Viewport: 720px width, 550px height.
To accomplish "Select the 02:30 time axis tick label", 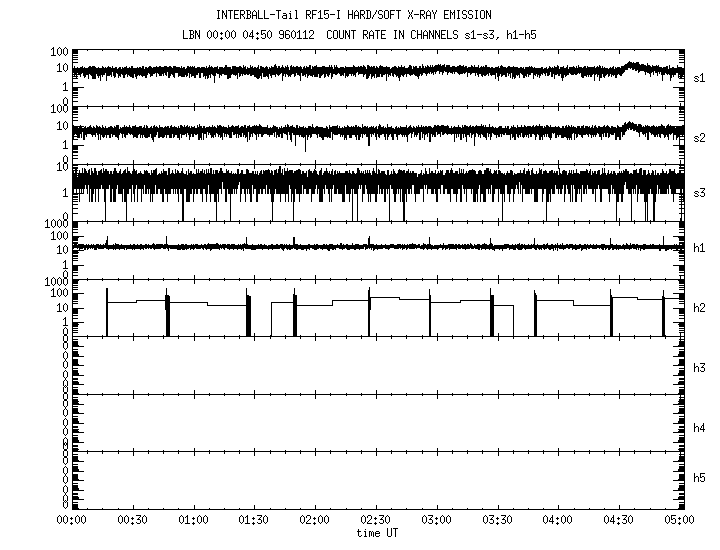I will pyautogui.click(x=375, y=522).
